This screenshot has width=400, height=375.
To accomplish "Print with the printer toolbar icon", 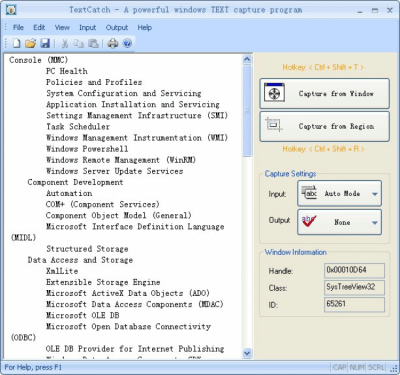I will pos(113,43).
